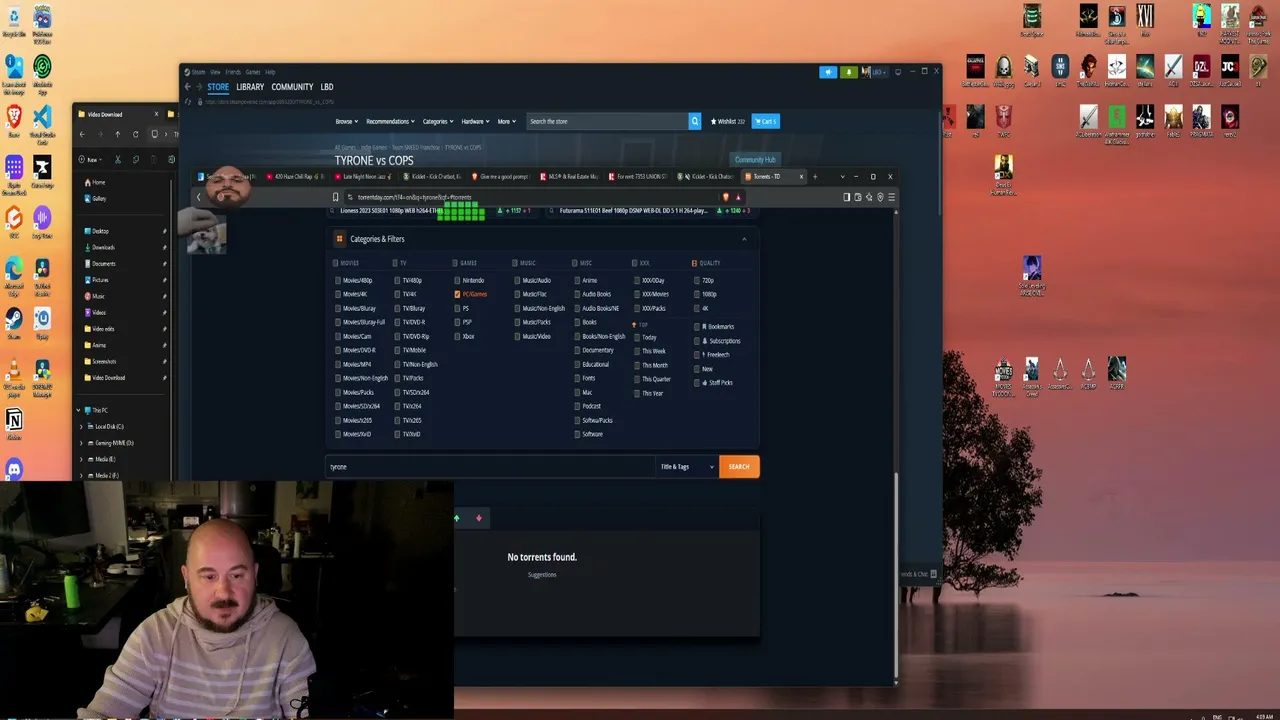Open the Title & Tags search scope dropdown

coord(686,467)
